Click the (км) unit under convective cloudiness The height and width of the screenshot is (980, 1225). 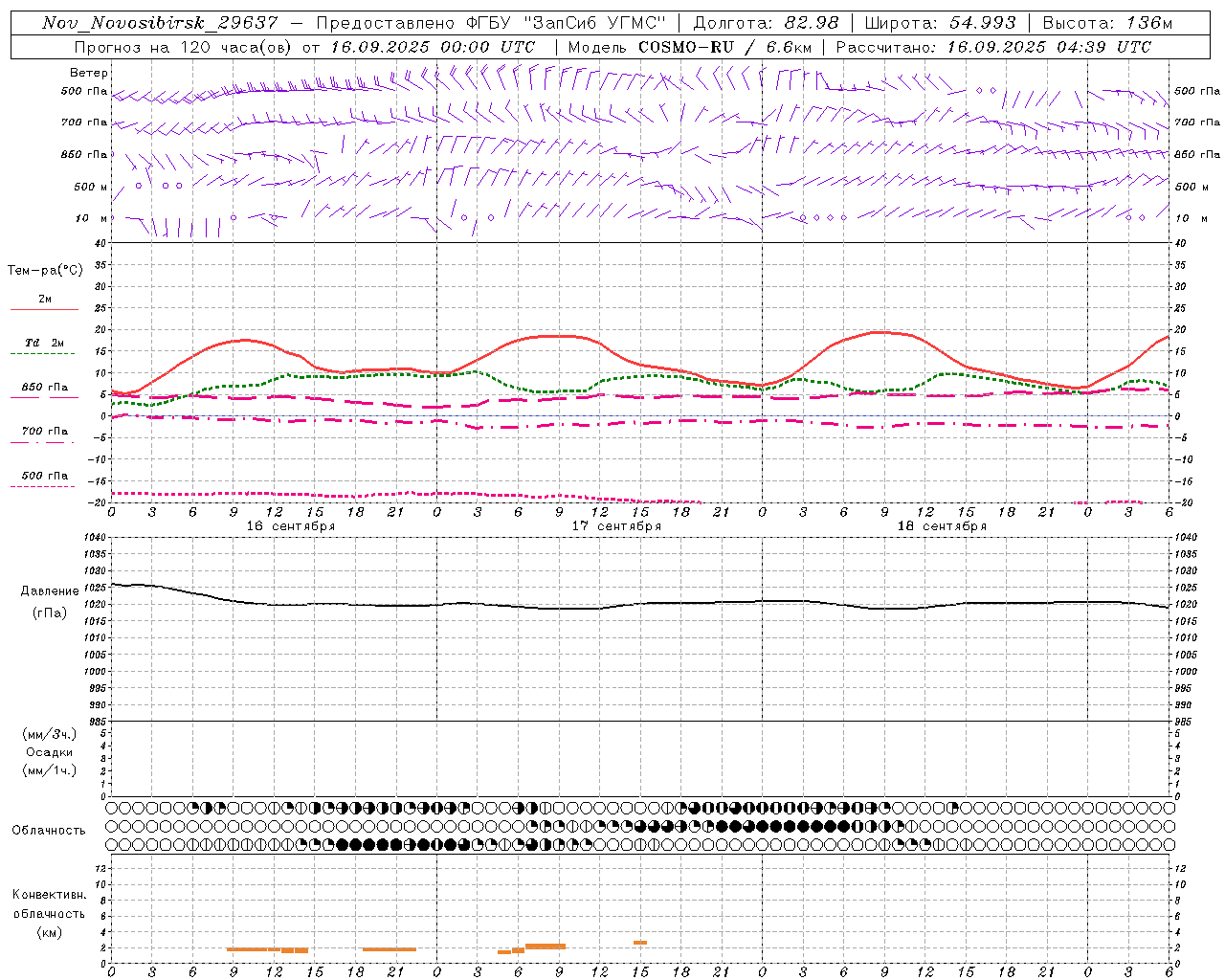pos(49,932)
